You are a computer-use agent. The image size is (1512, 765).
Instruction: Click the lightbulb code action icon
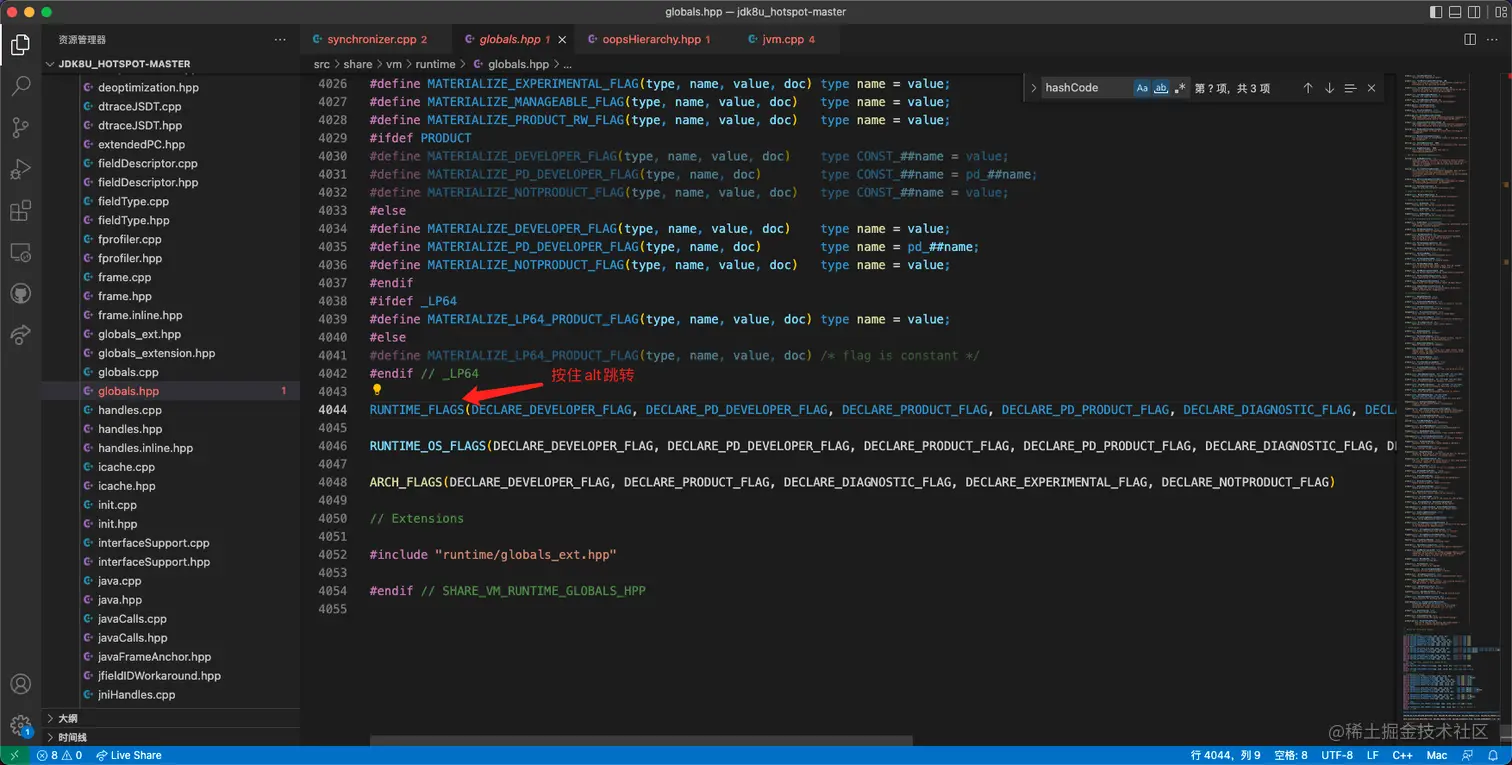click(377, 390)
